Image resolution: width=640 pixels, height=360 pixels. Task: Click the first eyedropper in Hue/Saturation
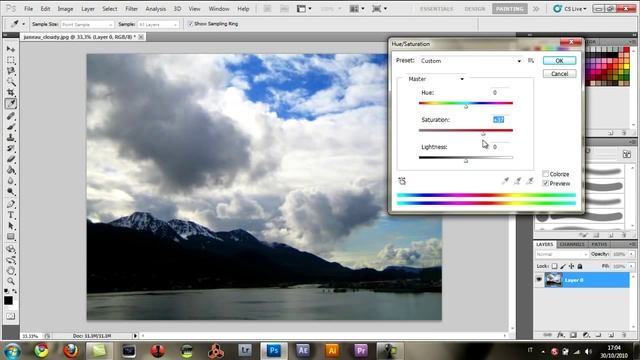point(505,181)
